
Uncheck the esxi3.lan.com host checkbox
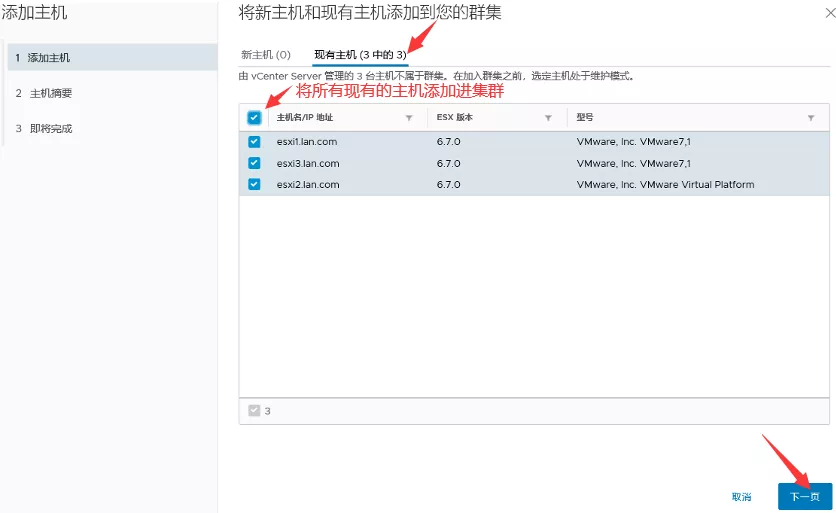254,163
